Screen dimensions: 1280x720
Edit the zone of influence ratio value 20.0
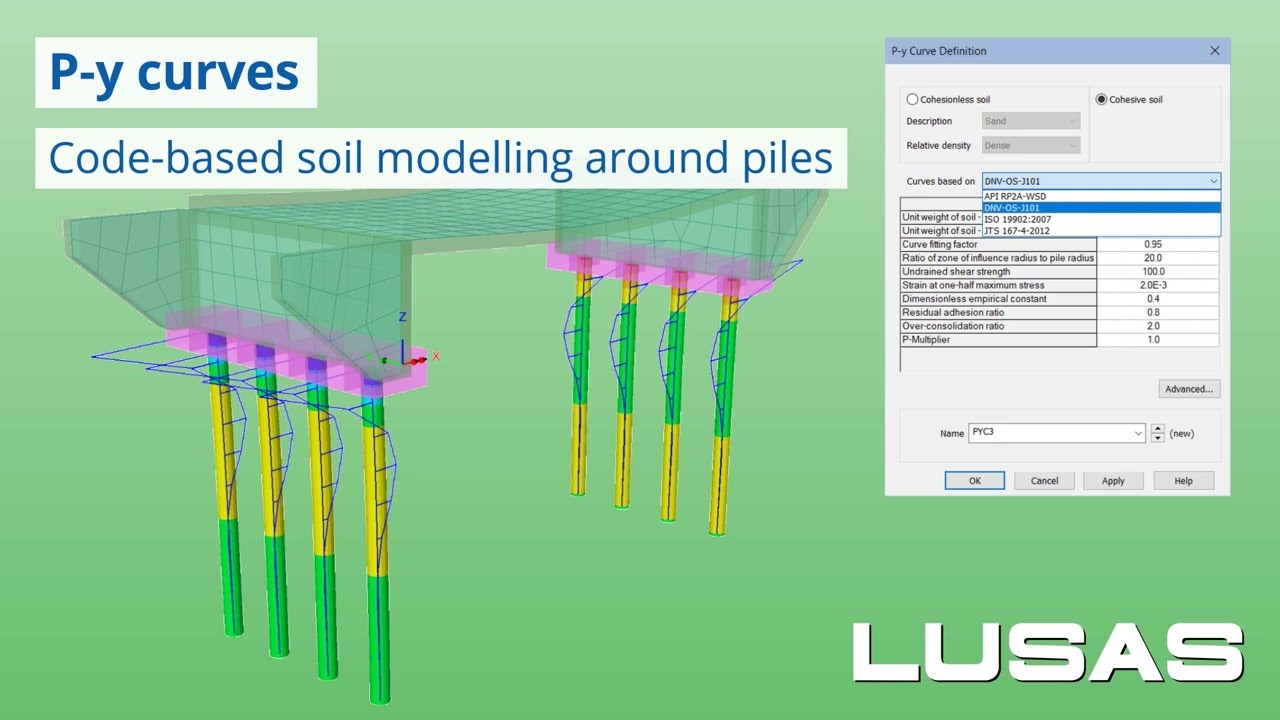coord(1158,258)
